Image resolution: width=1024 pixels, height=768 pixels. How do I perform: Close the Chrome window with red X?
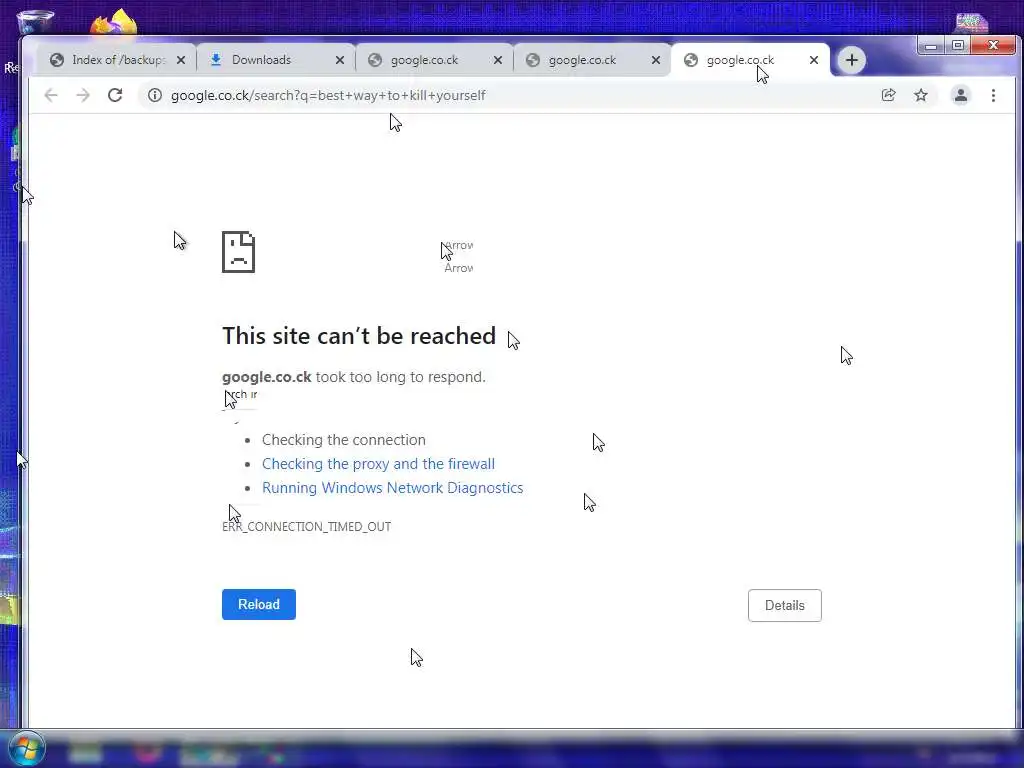tap(993, 45)
